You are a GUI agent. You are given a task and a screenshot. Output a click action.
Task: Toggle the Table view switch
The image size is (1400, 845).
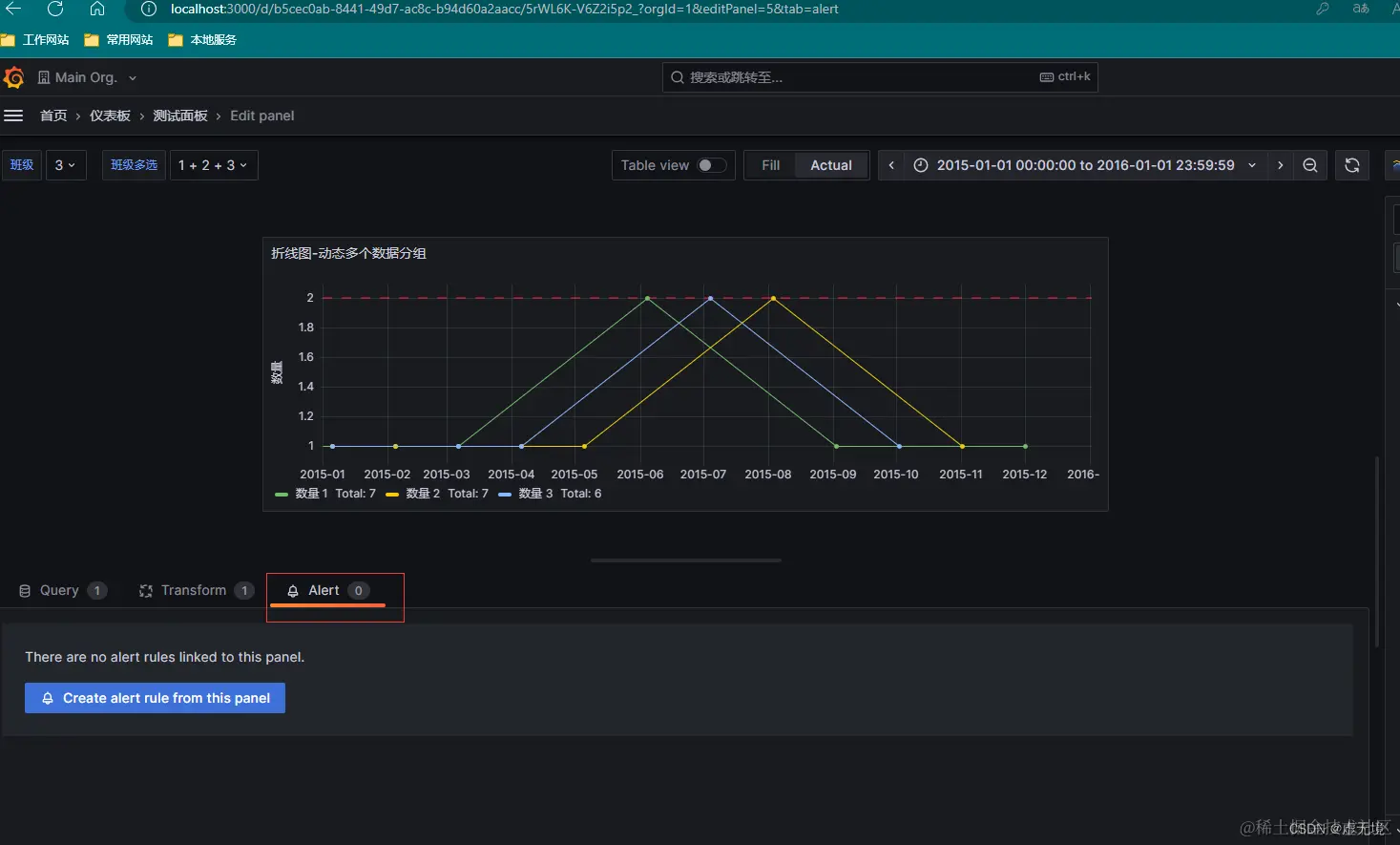[711, 165]
